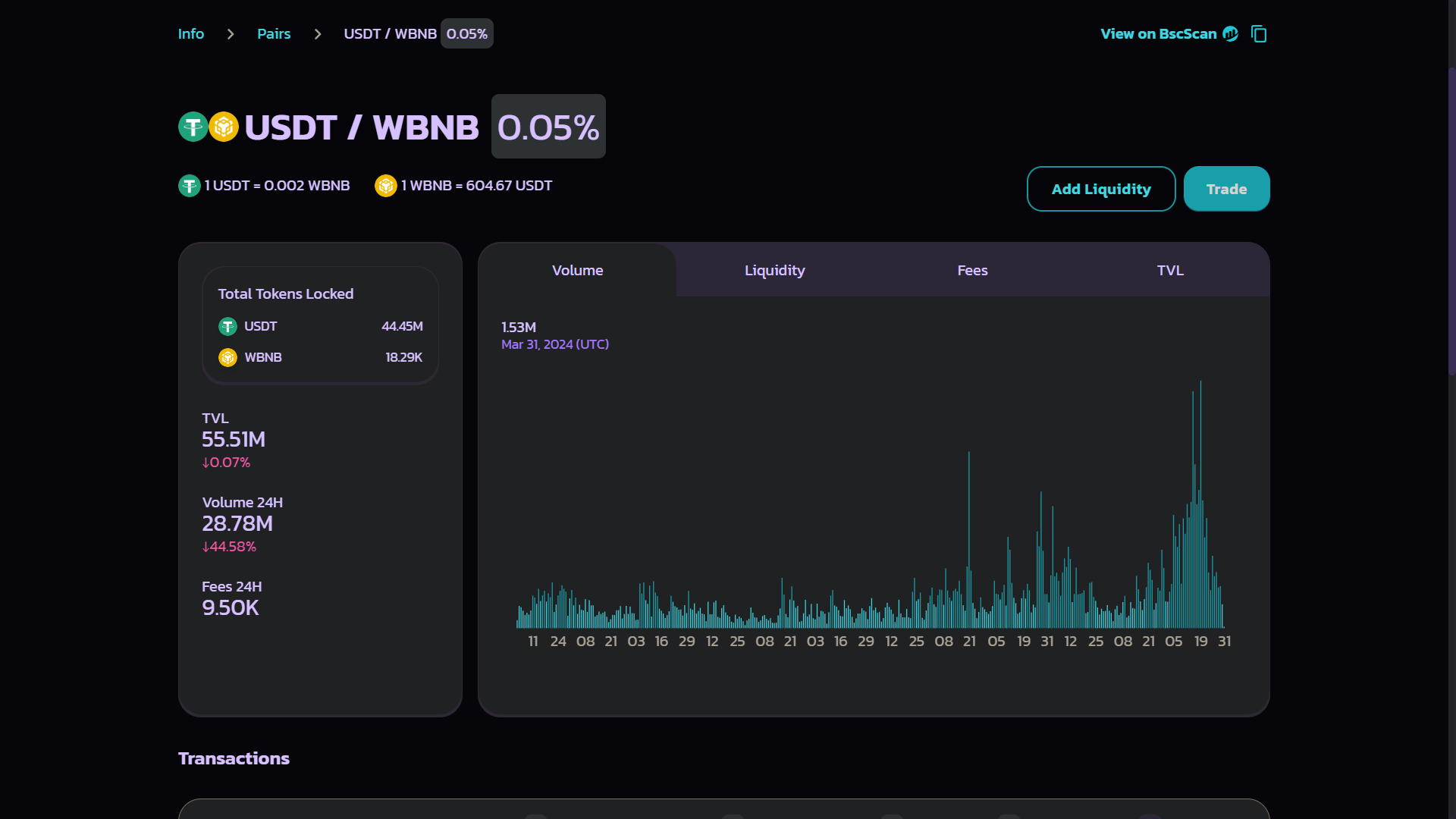Click breadcrumb chevron after Pairs

click(x=318, y=34)
